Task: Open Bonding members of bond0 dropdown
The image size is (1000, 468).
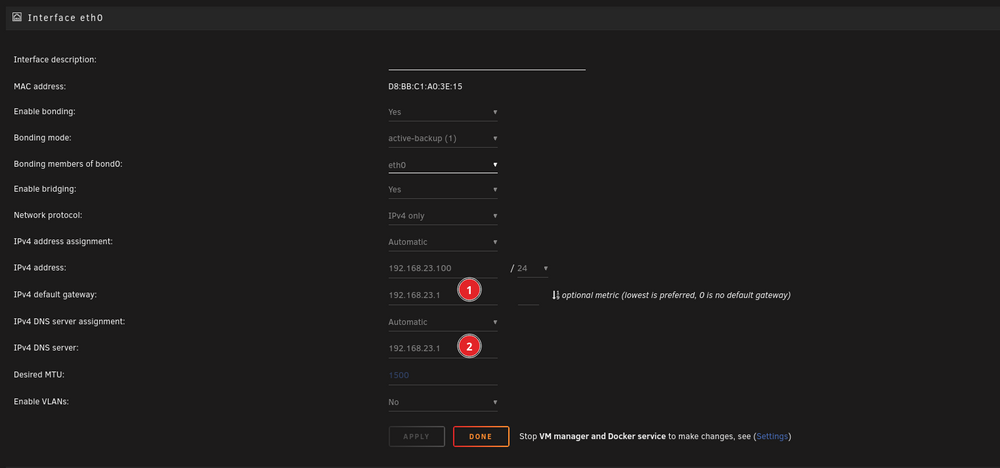Action: click(x=443, y=165)
